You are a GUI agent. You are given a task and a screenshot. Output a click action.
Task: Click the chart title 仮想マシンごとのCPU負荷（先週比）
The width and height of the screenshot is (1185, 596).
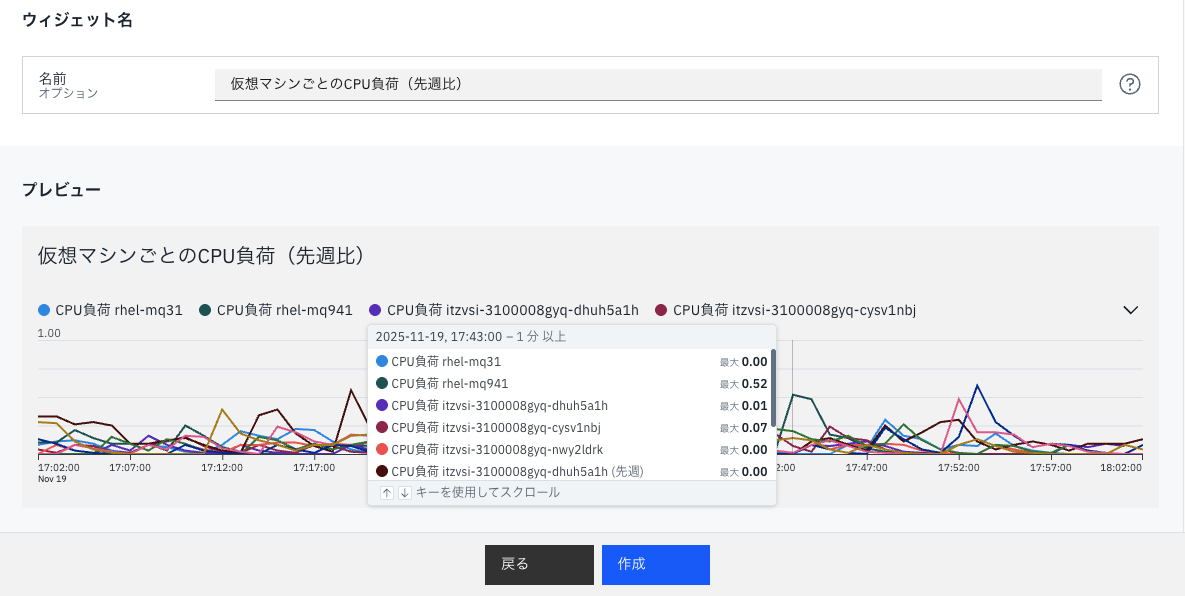[203, 256]
